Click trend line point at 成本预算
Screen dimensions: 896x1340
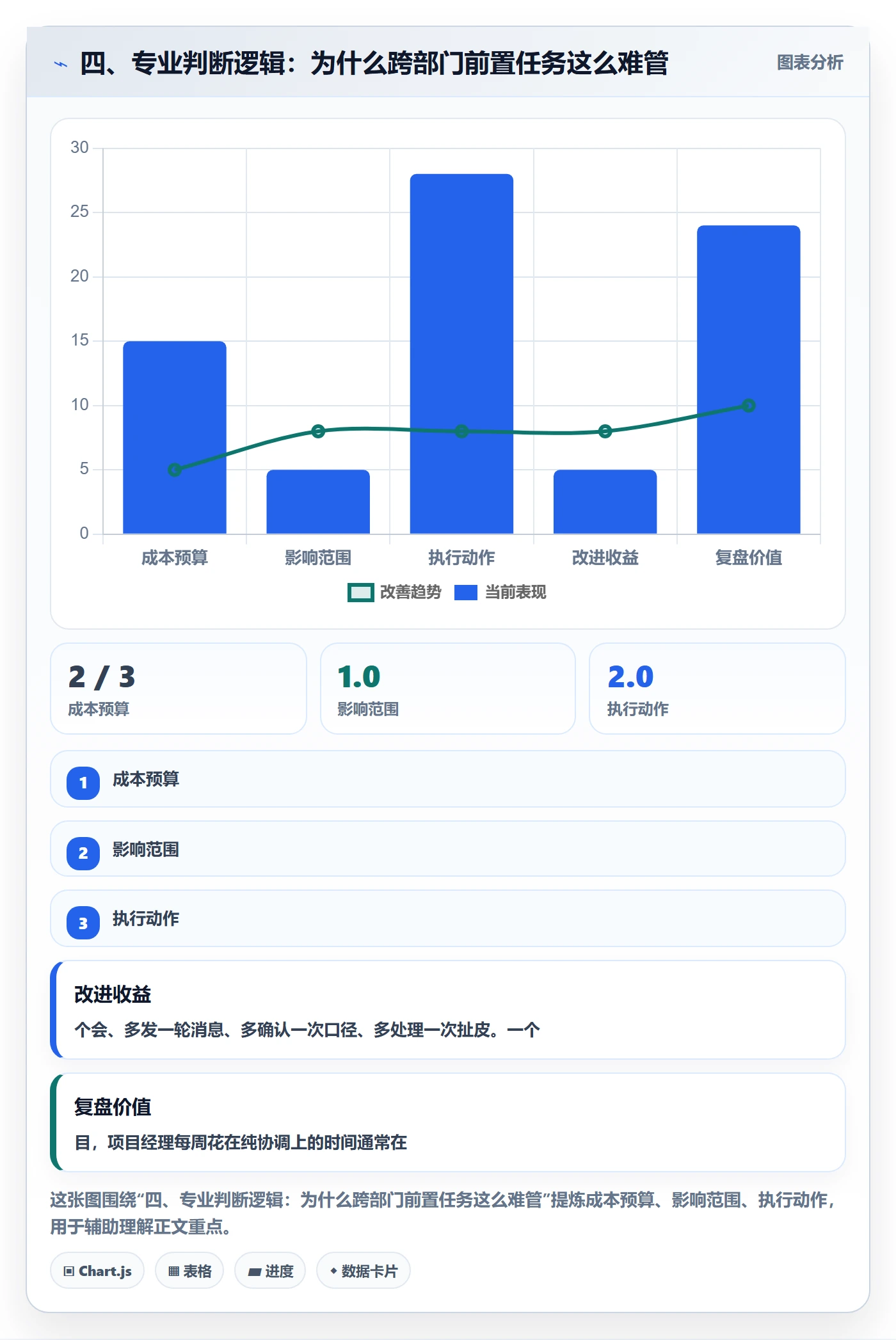click(x=175, y=470)
